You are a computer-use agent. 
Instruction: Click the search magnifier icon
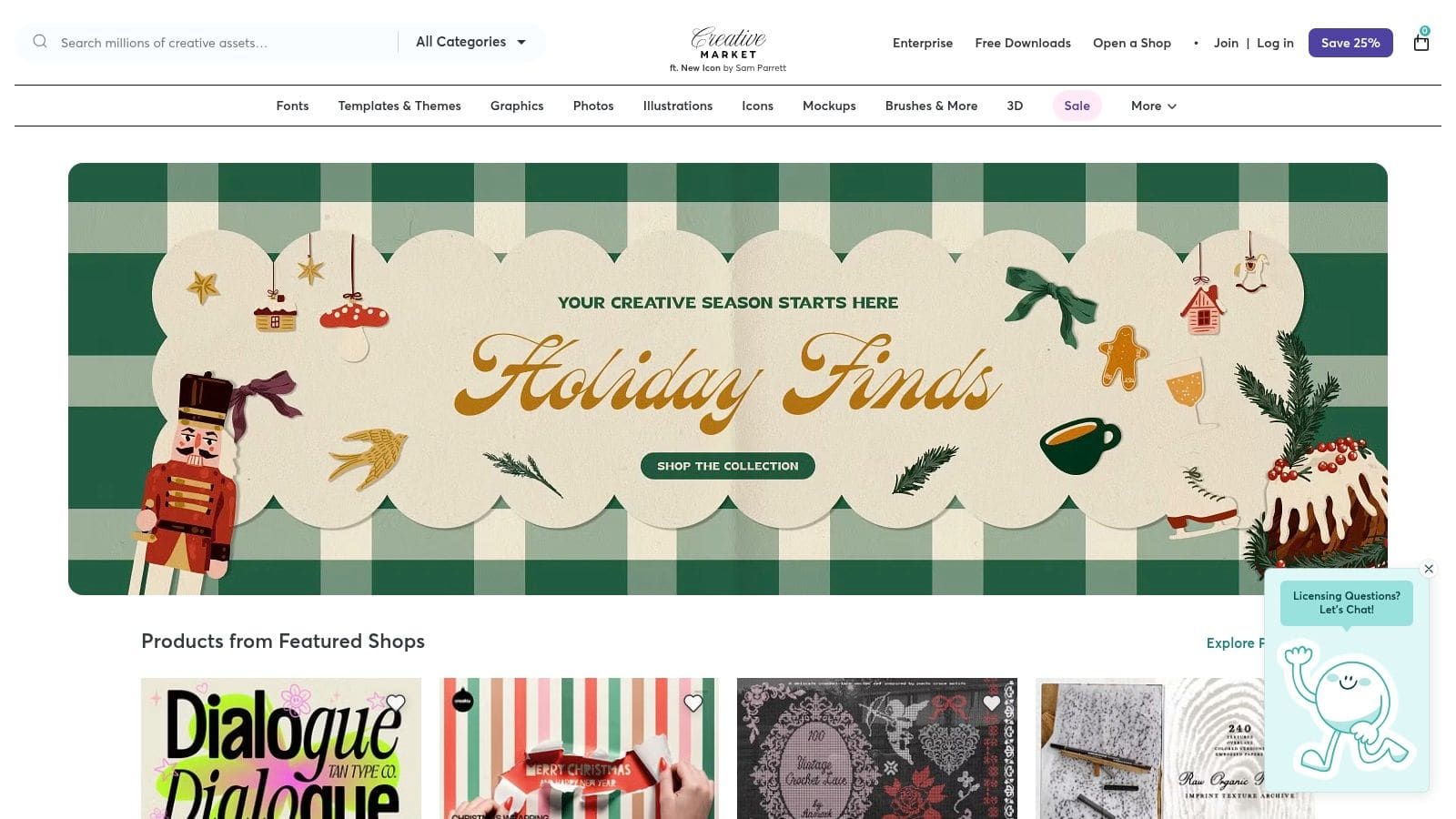(x=40, y=42)
